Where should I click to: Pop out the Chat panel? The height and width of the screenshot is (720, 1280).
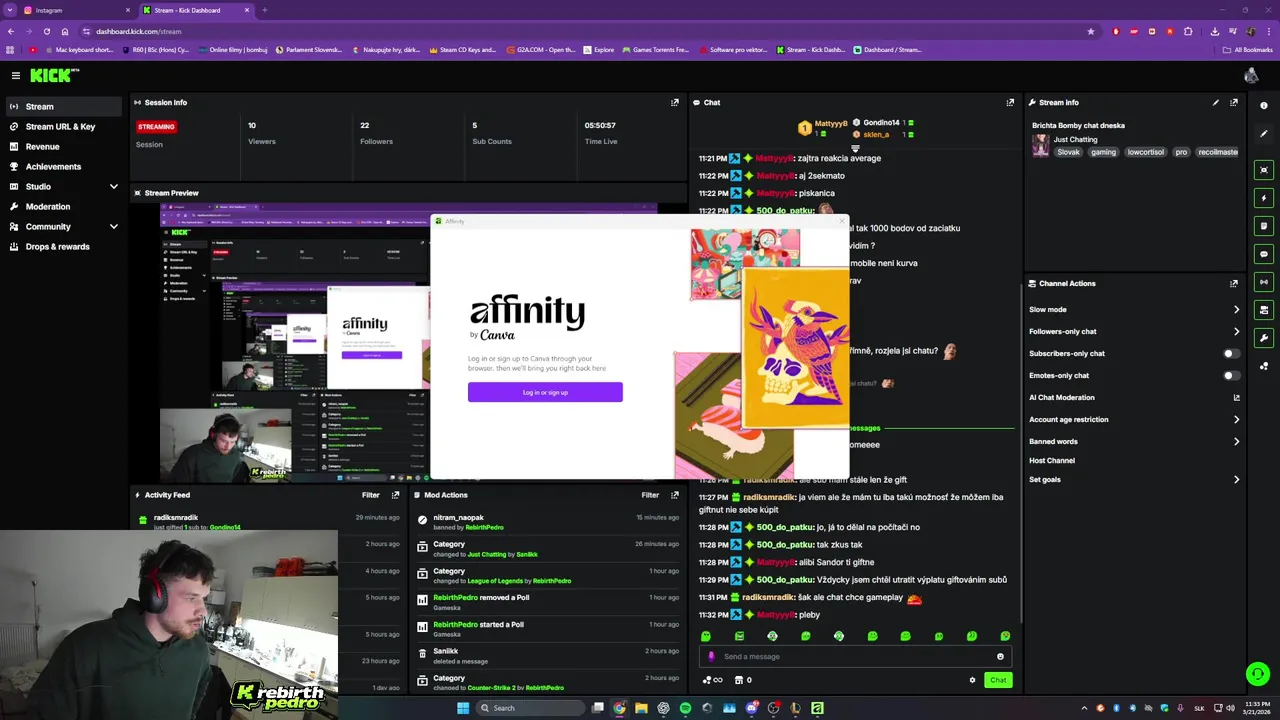click(1010, 102)
